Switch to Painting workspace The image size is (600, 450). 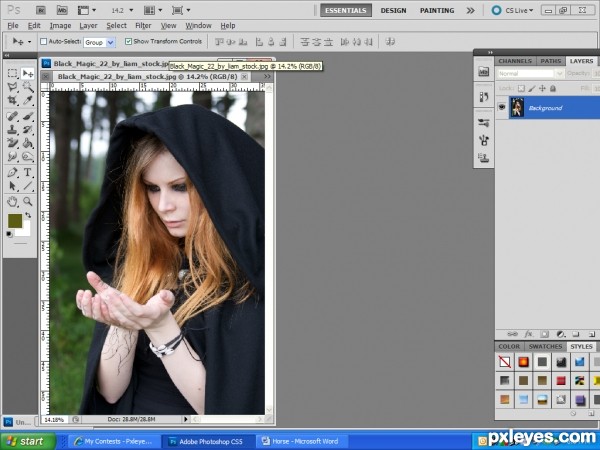(437, 10)
